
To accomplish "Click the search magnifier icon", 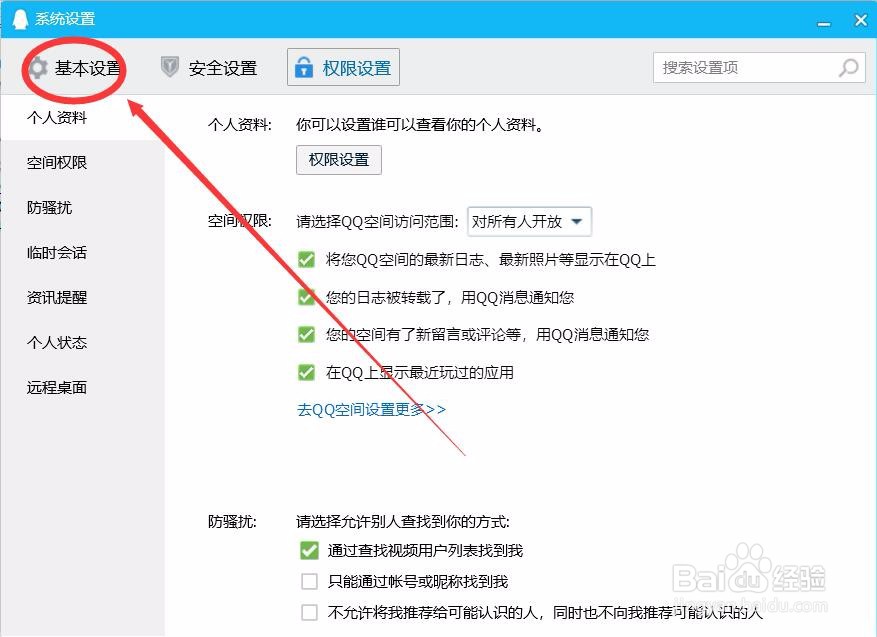I will pyautogui.click(x=848, y=68).
